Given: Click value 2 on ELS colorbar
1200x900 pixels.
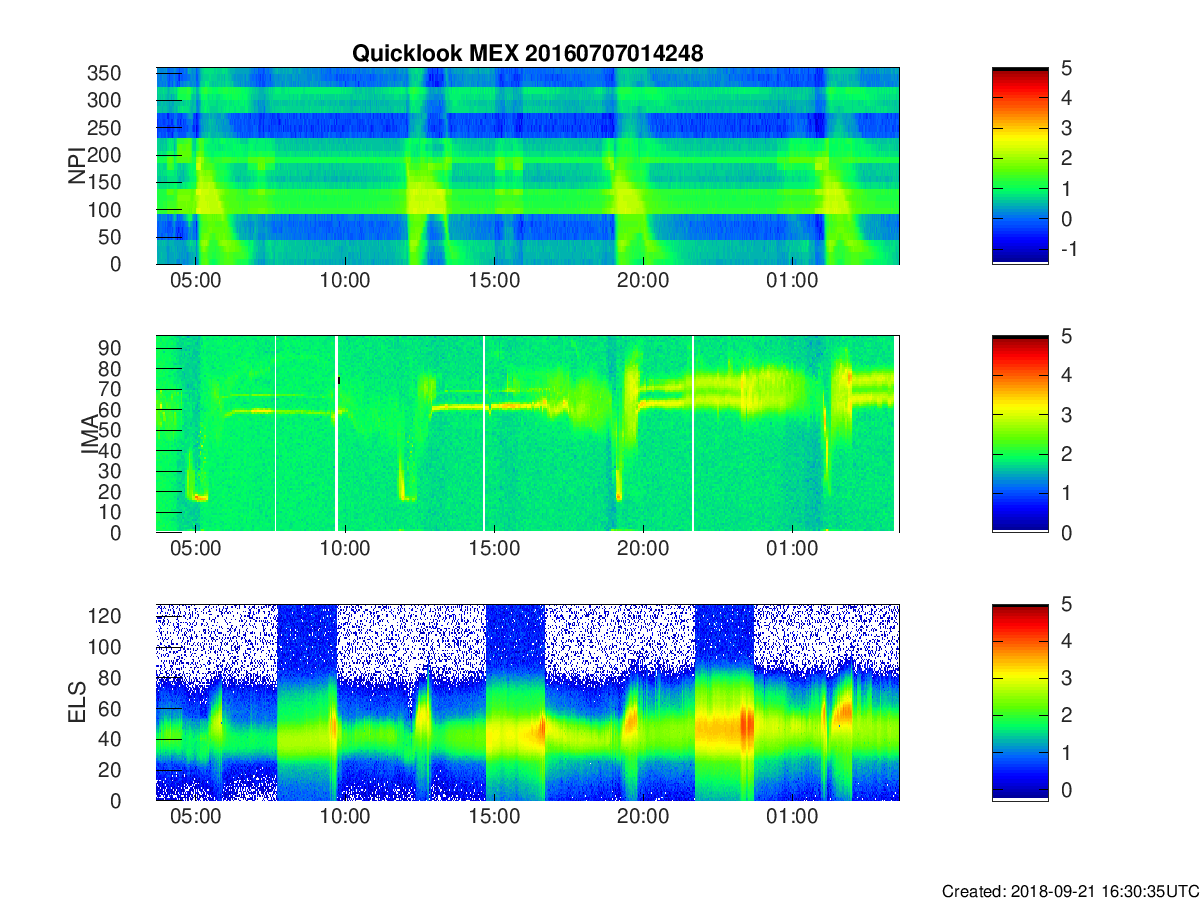Looking at the screenshot, I should (x=1065, y=715).
